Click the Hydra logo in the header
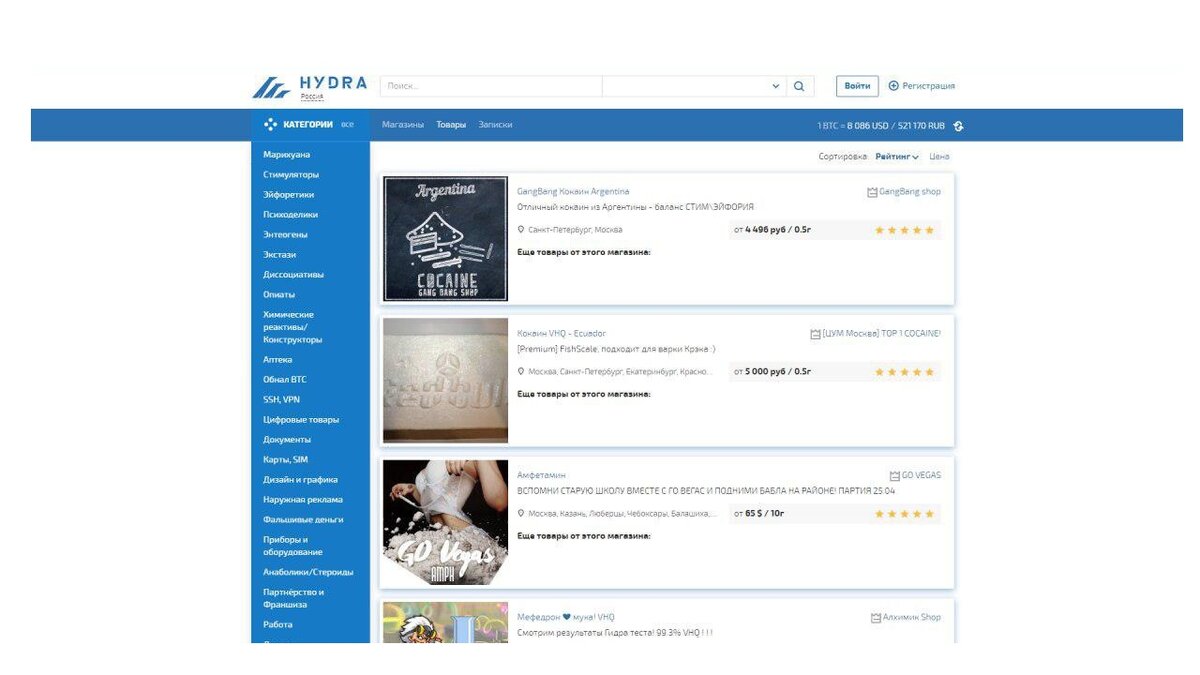The height and width of the screenshot is (675, 1200). click(x=309, y=87)
